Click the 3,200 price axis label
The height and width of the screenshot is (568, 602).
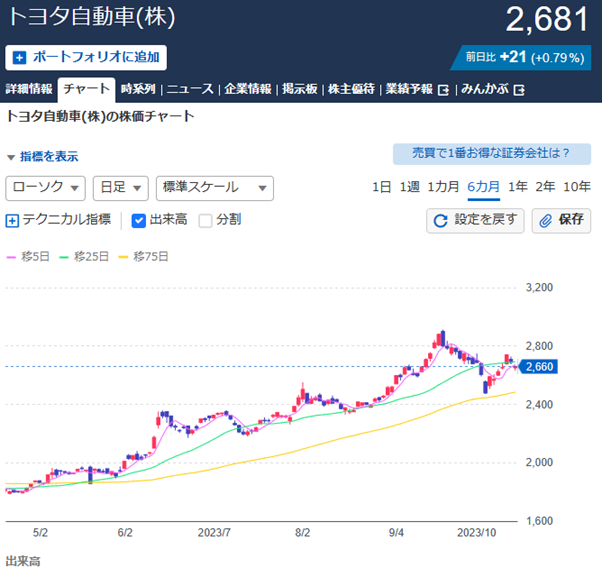click(x=539, y=288)
